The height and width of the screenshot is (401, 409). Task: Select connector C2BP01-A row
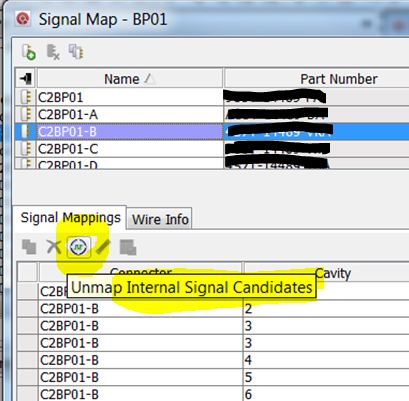click(212, 114)
